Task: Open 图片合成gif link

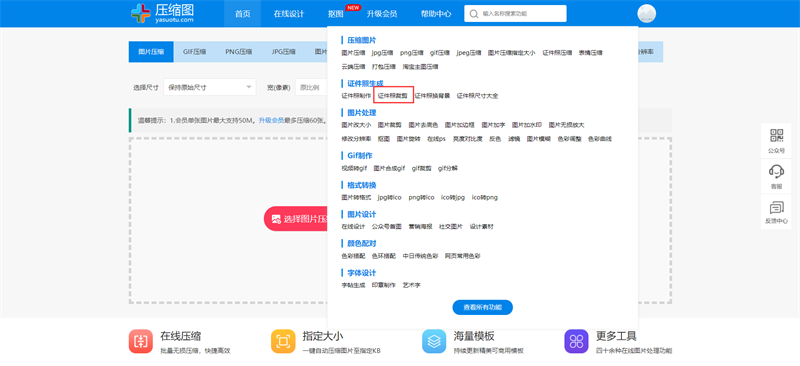Action: coord(389,168)
